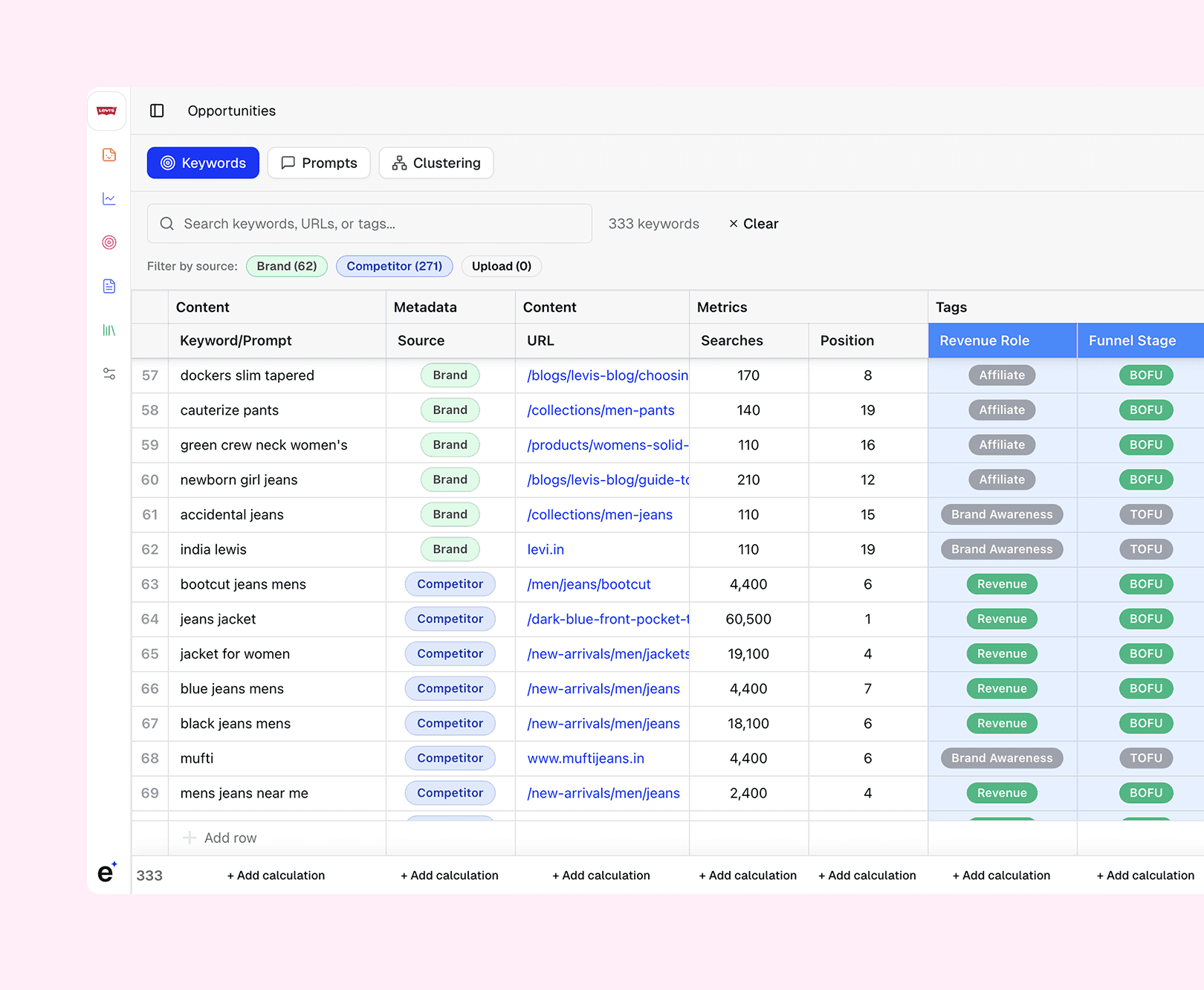Open the analytics line chart sidebar icon
This screenshot has height=990, width=1204.
click(109, 198)
